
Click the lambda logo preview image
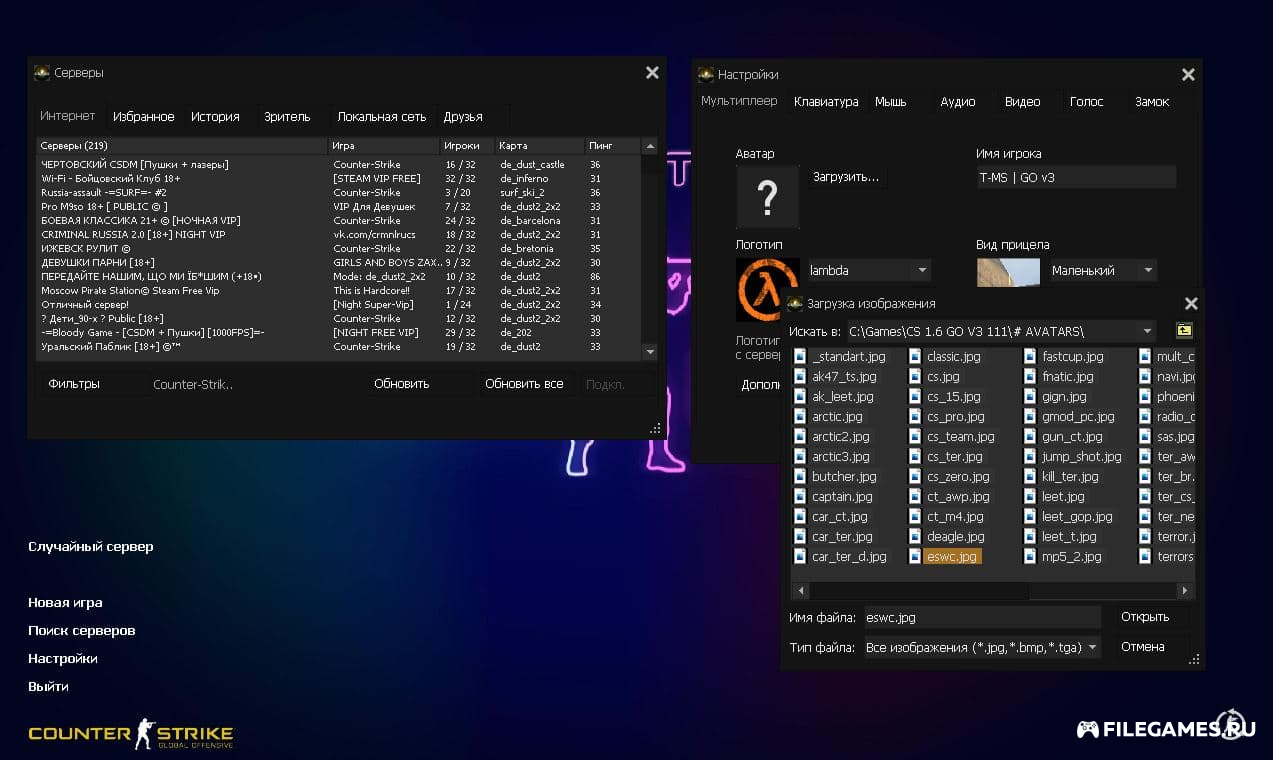(768, 289)
